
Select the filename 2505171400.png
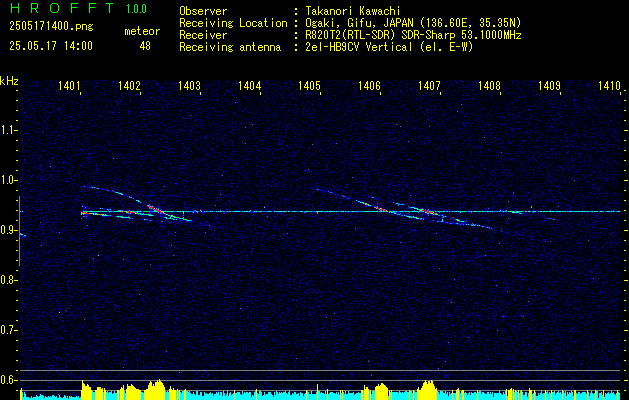pyautogui.click(x=51, y=26)
